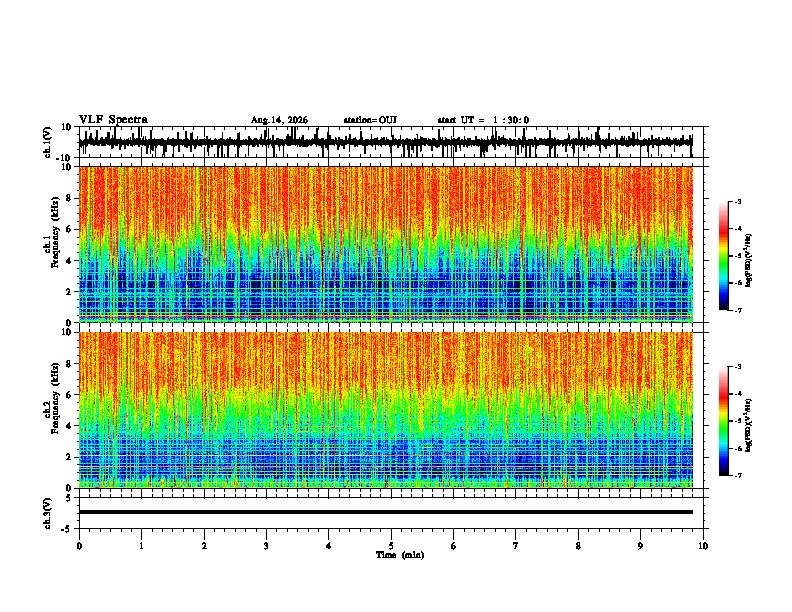Click the ch.1 frequency spectrogram panel
The height and width of the screenshot is (612, 792).
(x=385, y=244)
